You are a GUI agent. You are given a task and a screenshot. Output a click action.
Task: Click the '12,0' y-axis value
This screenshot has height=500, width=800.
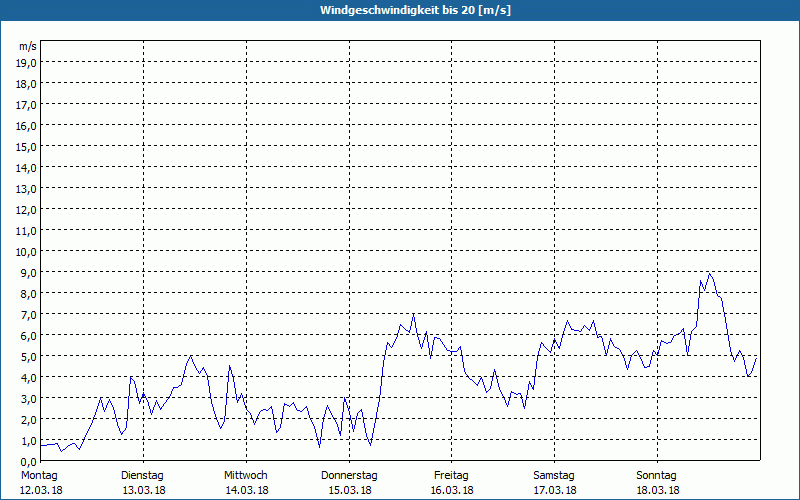pos(27,210)
